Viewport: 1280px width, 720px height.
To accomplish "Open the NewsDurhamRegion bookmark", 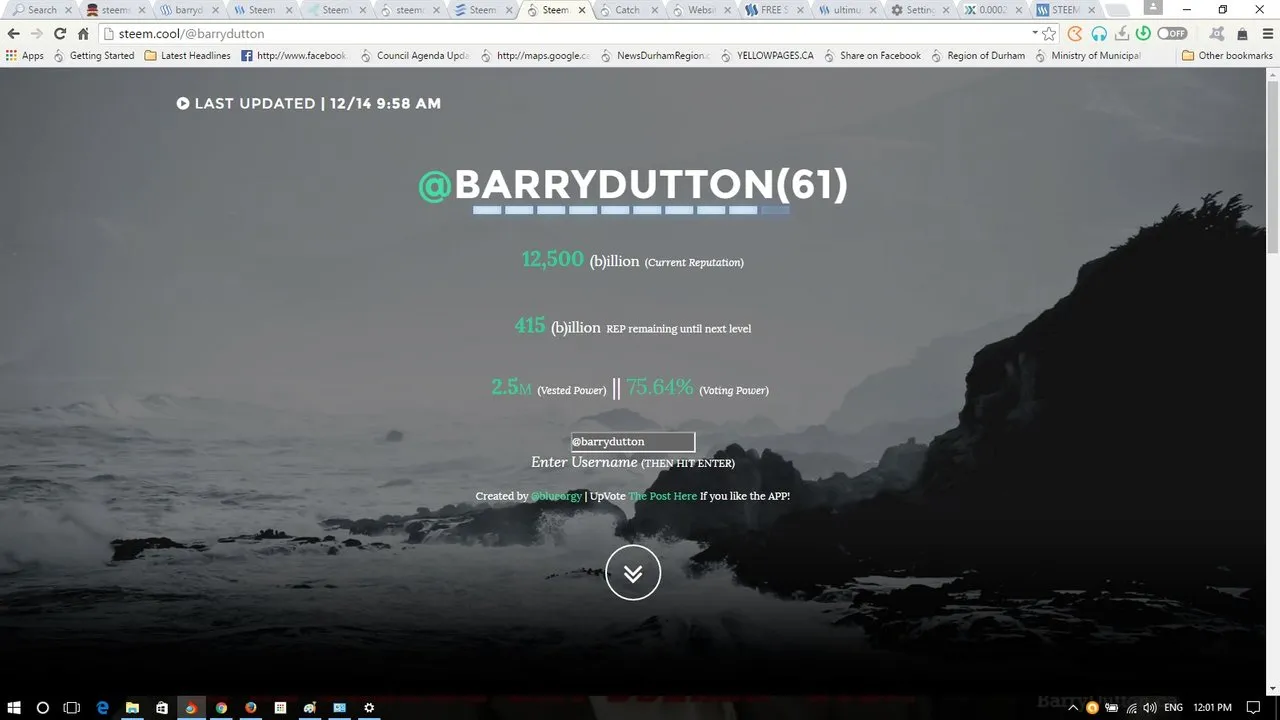I will 655,56.
